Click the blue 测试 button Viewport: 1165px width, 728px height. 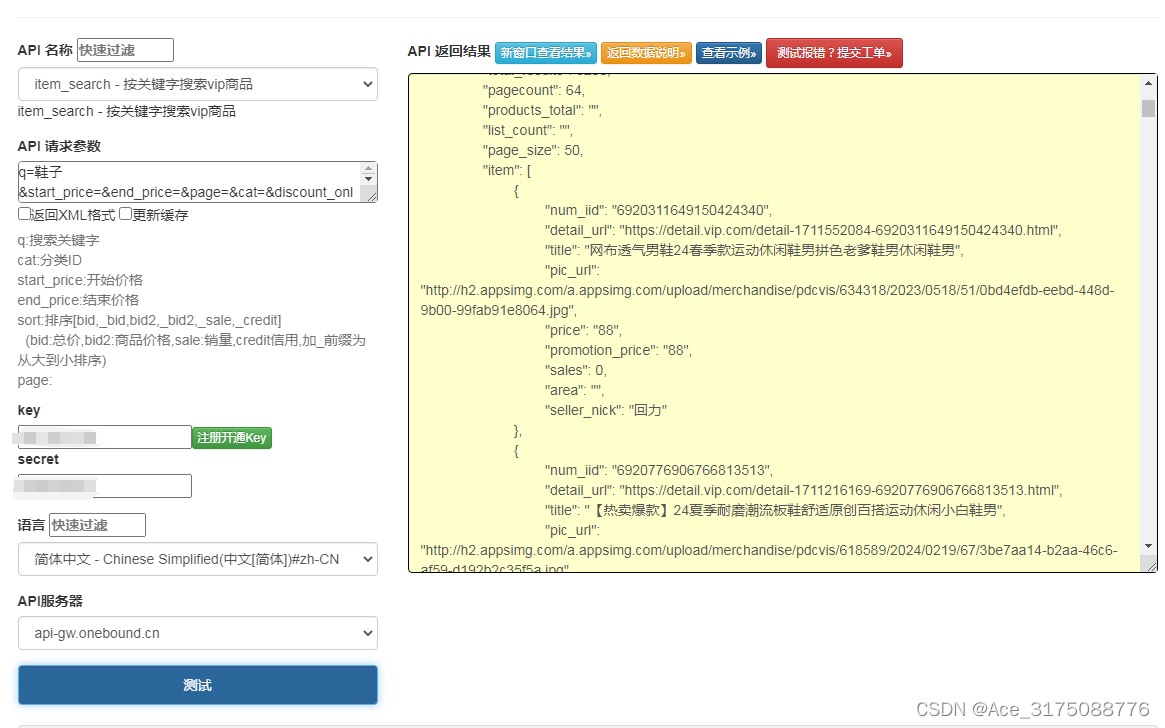tap(198, 685)
